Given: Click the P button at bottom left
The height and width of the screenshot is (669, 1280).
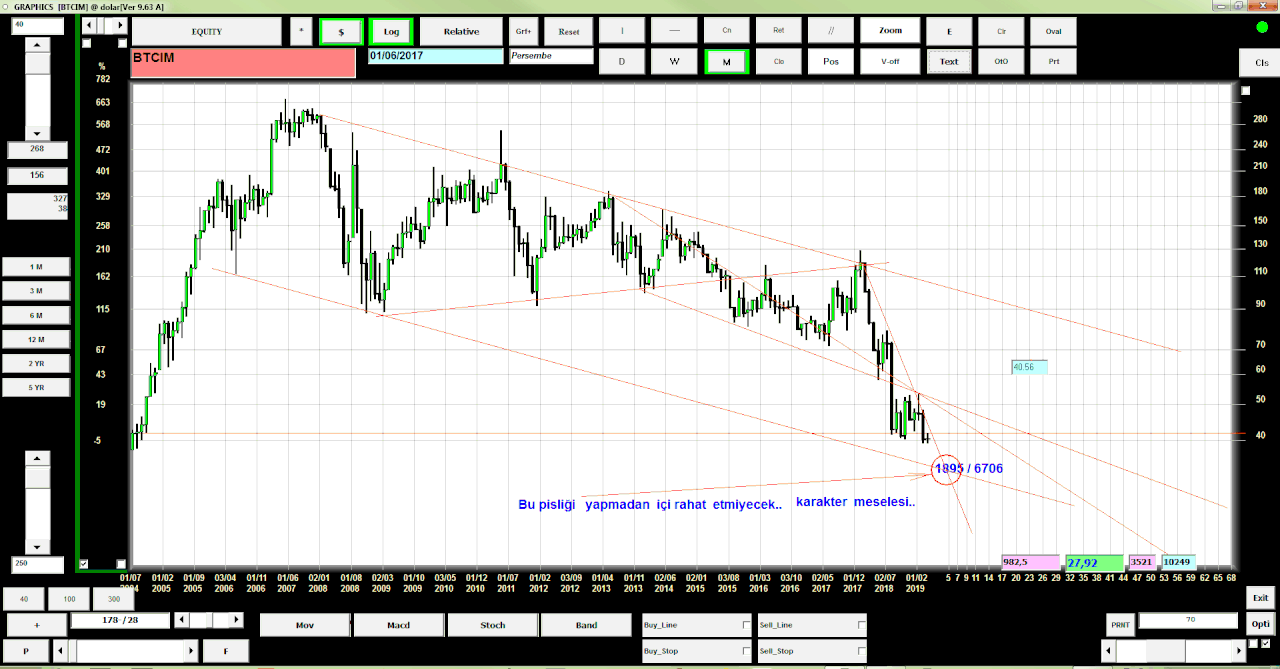Looking at the screenshot, I should tap(26, 651).
